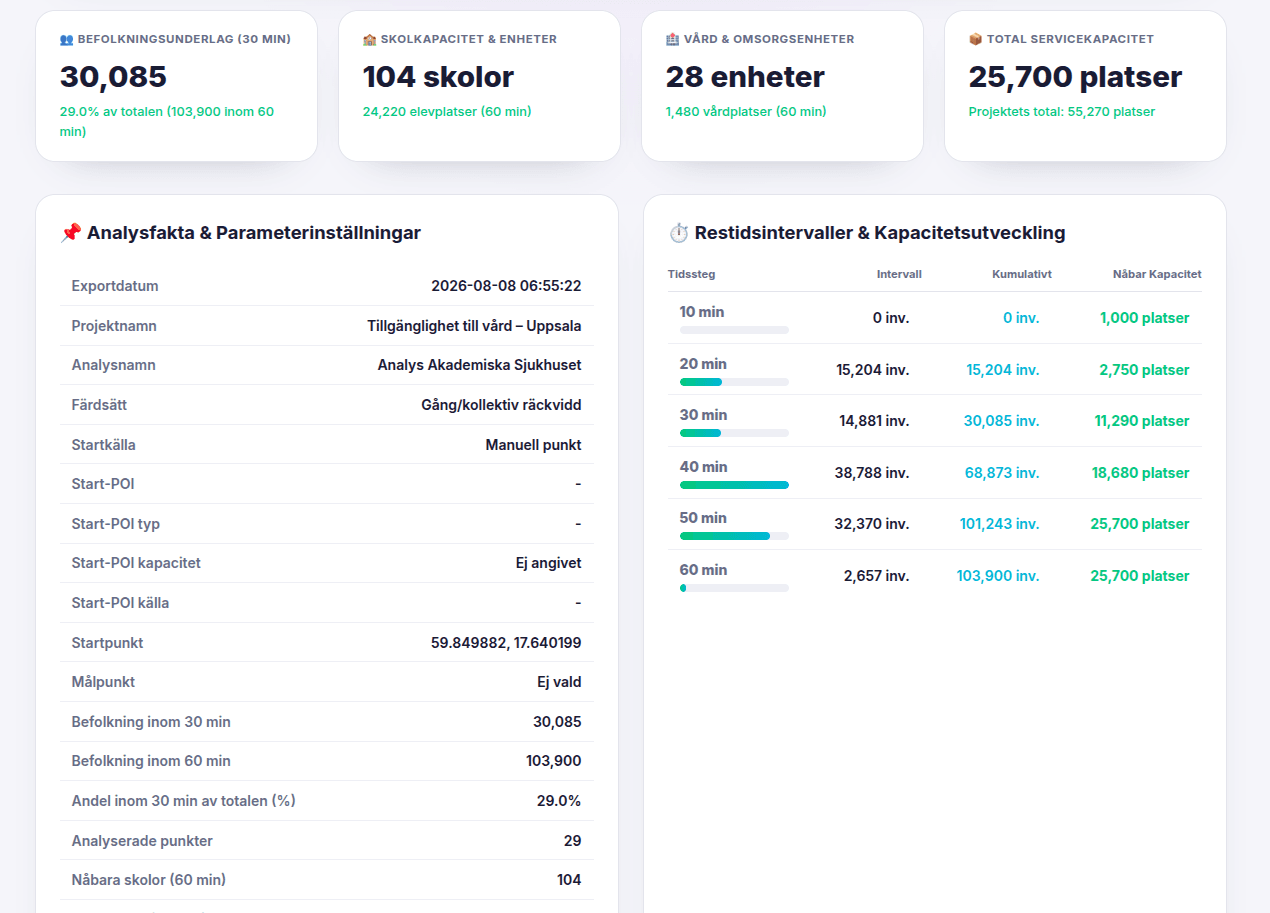This screenshot has width=1270, height=913.
Task: Click the Ej angivet value
Action: click(548, 563)
